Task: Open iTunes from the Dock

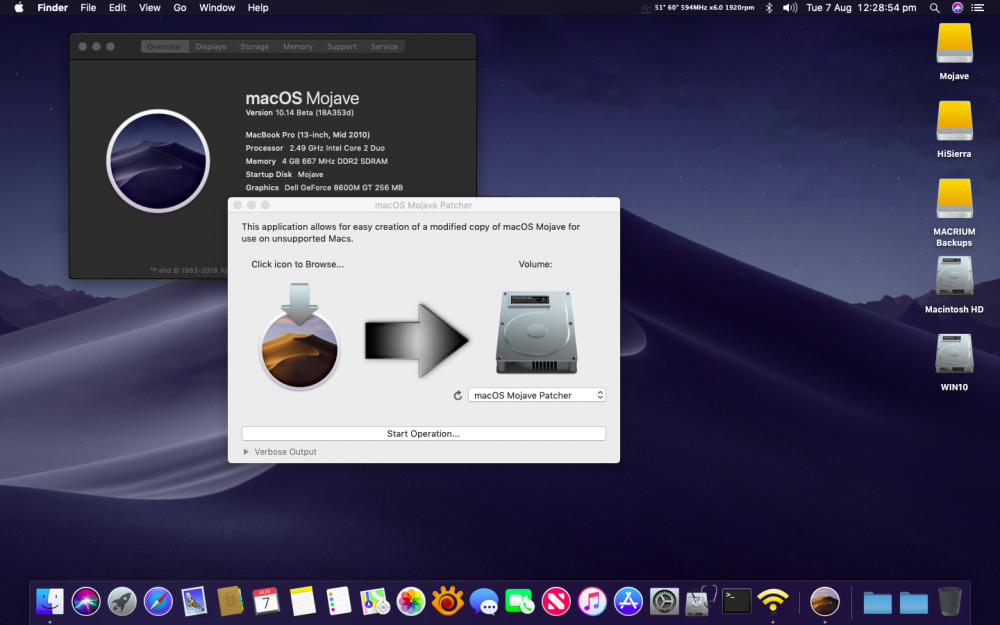Action: [592, 601]
